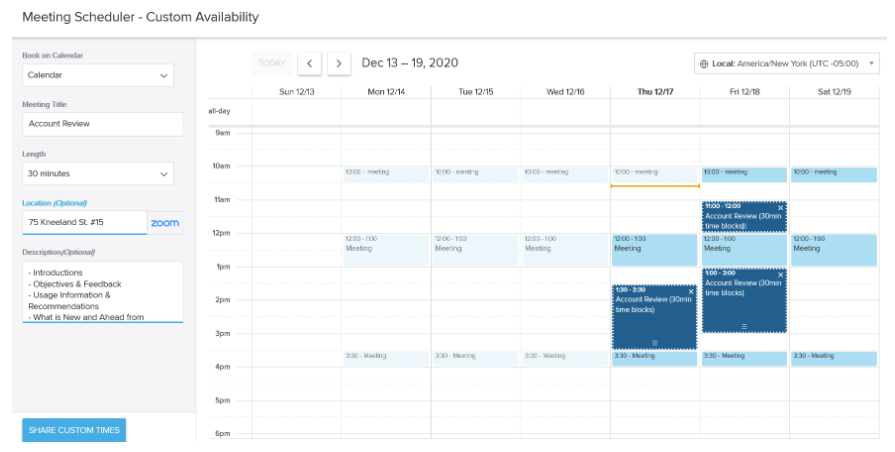The height and width of the screenshot is (452, 895).
Task: Remove the Friday 11:00-12:00 Account Review block
Action: (781, 208)
